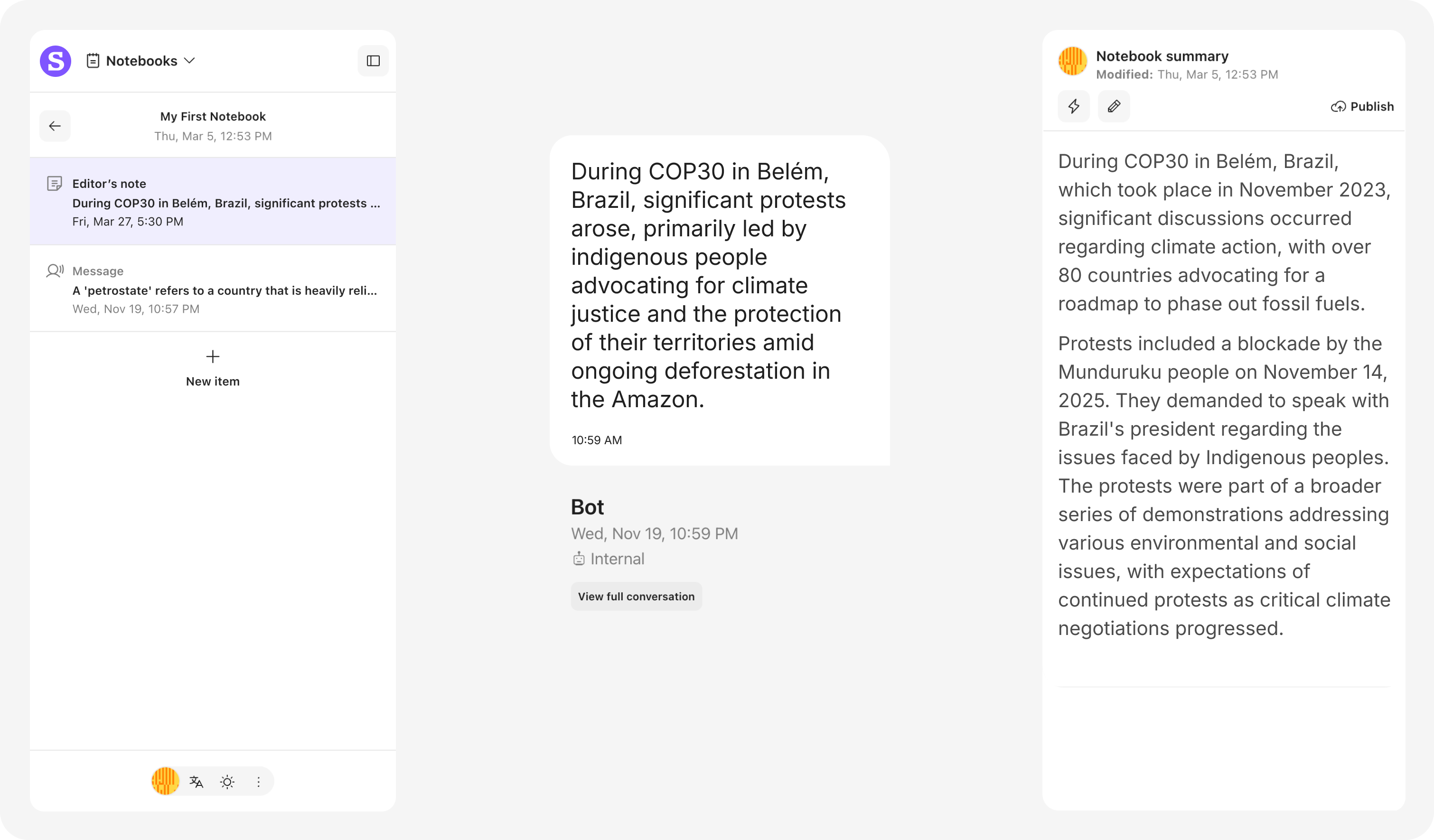Click the Notebook summary avatar thumbnail
Screen dimensions: 1434x840
pos(1073,61)
